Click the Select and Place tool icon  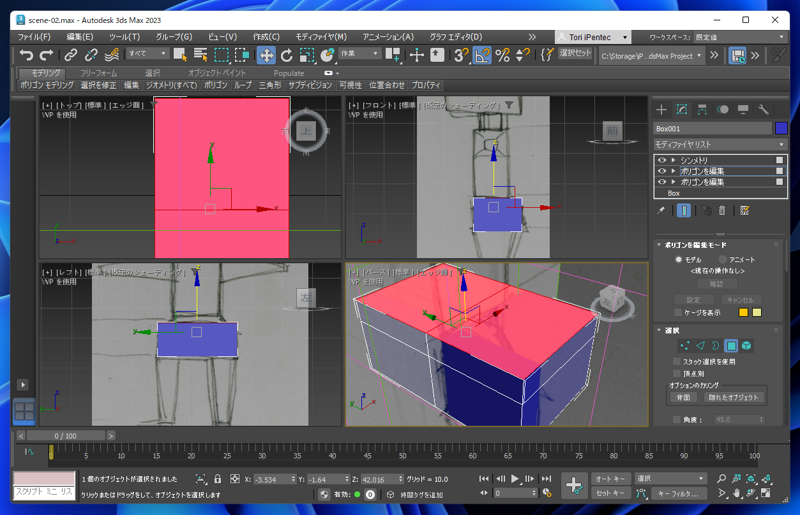click(327, 55)
